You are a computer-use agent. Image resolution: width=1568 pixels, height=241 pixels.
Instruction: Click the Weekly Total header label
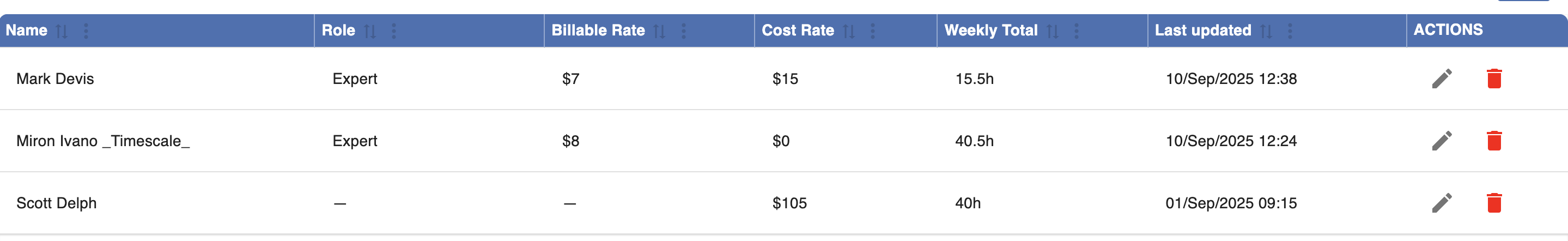[x=990, y=31]
